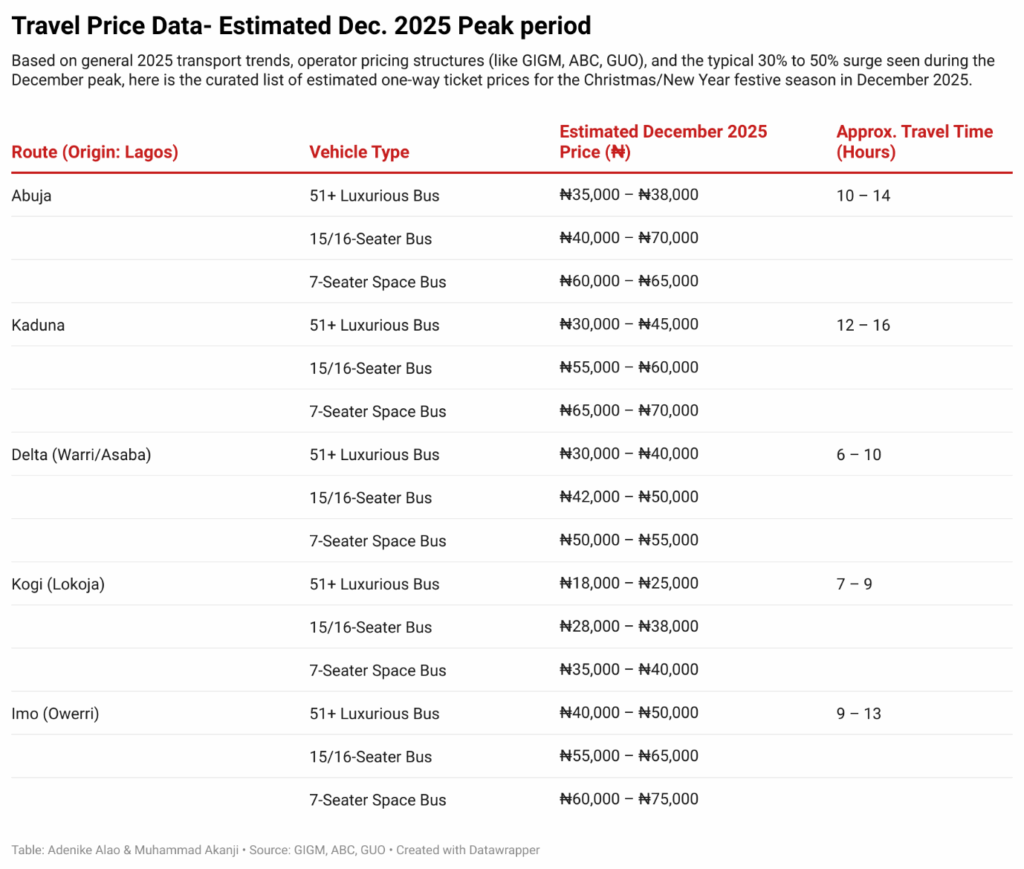This screenshot has width=1024, height=869.
Task: Click the 10 – 14 travel time cell
Action: coord(863,196)
